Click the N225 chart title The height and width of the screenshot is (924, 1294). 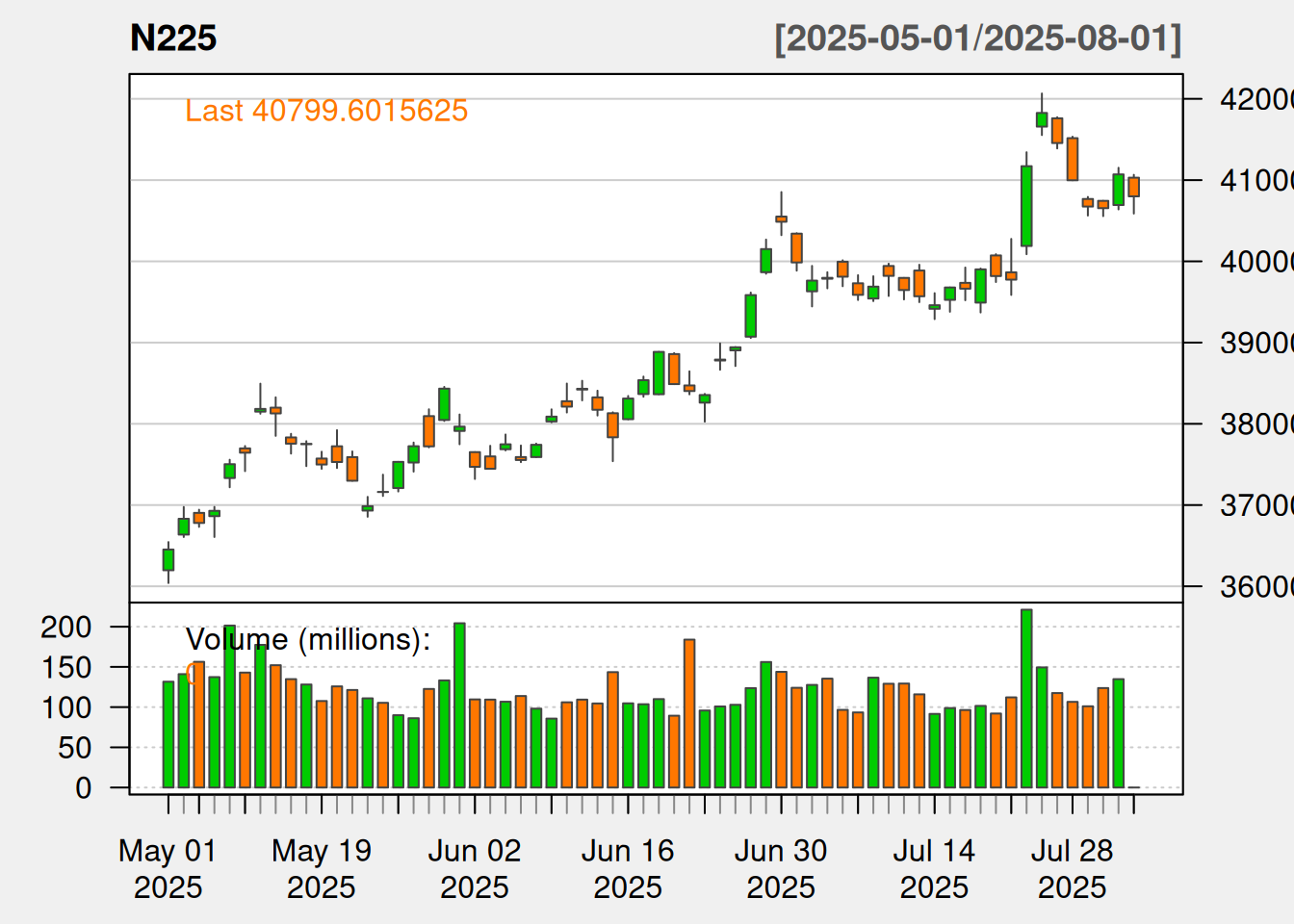coord(173,38)
